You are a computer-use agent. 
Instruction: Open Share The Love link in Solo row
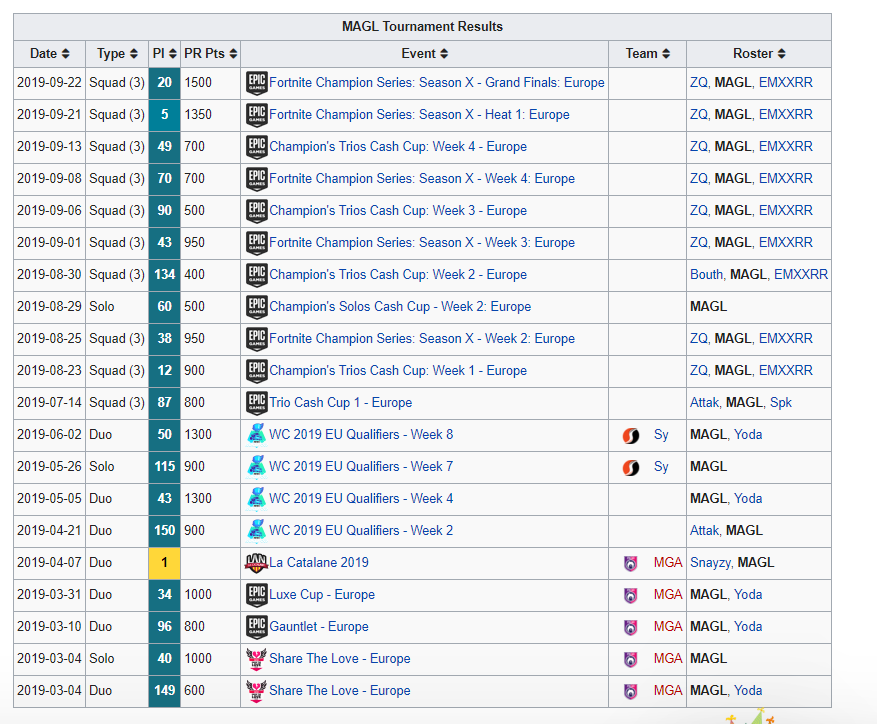[340, 659]
